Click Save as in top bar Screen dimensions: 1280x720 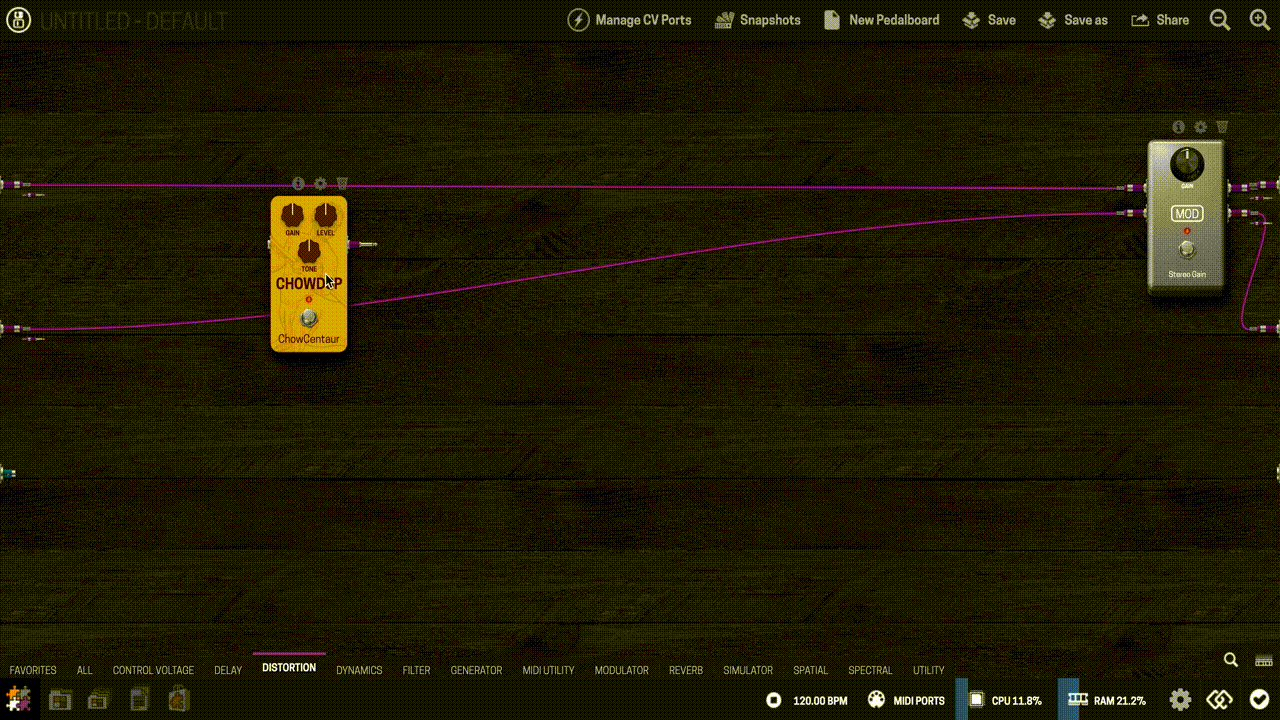1073,20
